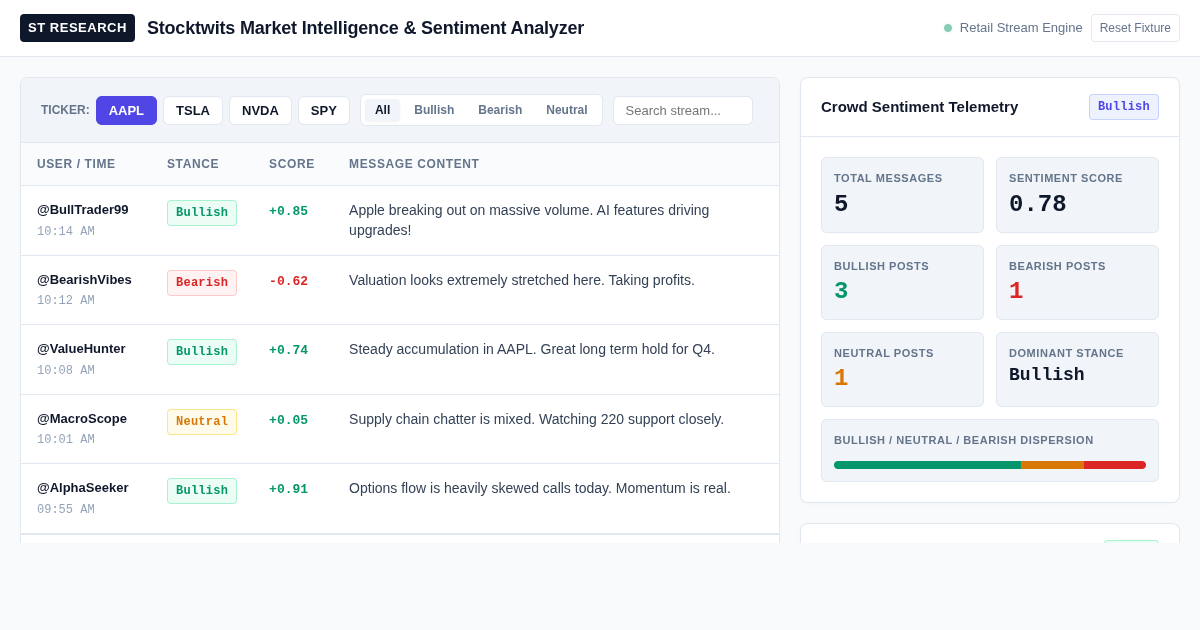Screen dimensions: 1200x630
Task: Click the Bullish tag on @BullTrader99 row
Action: tap(202, 213)
